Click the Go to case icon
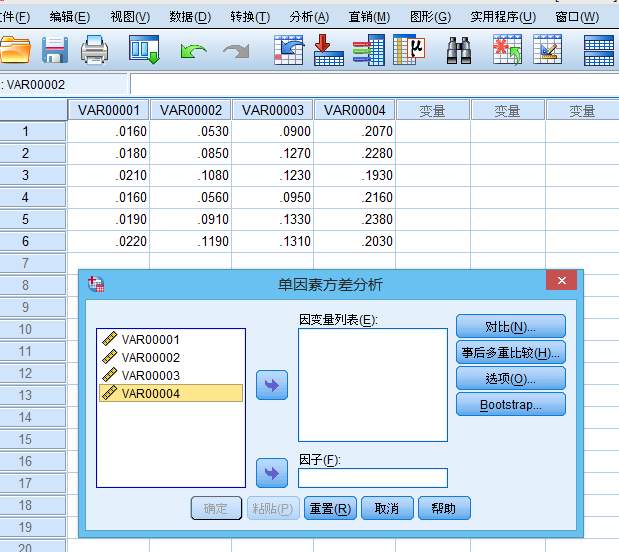Viewport: 619px width, 552px height. [289, 50]
